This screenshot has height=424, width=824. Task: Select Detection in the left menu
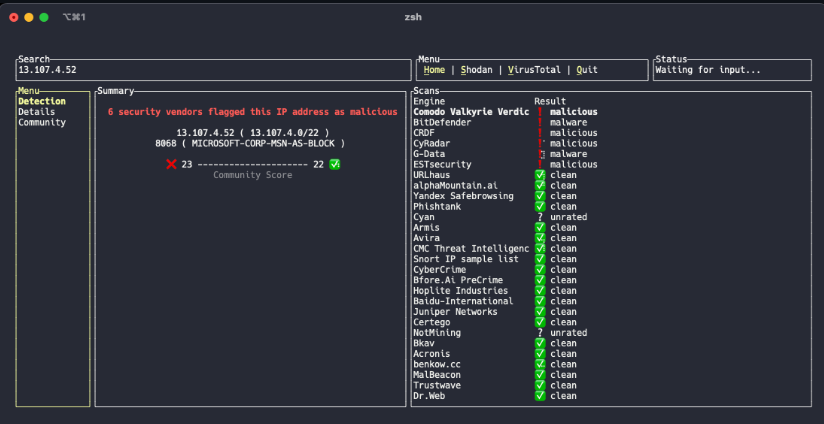pos(42,101)
